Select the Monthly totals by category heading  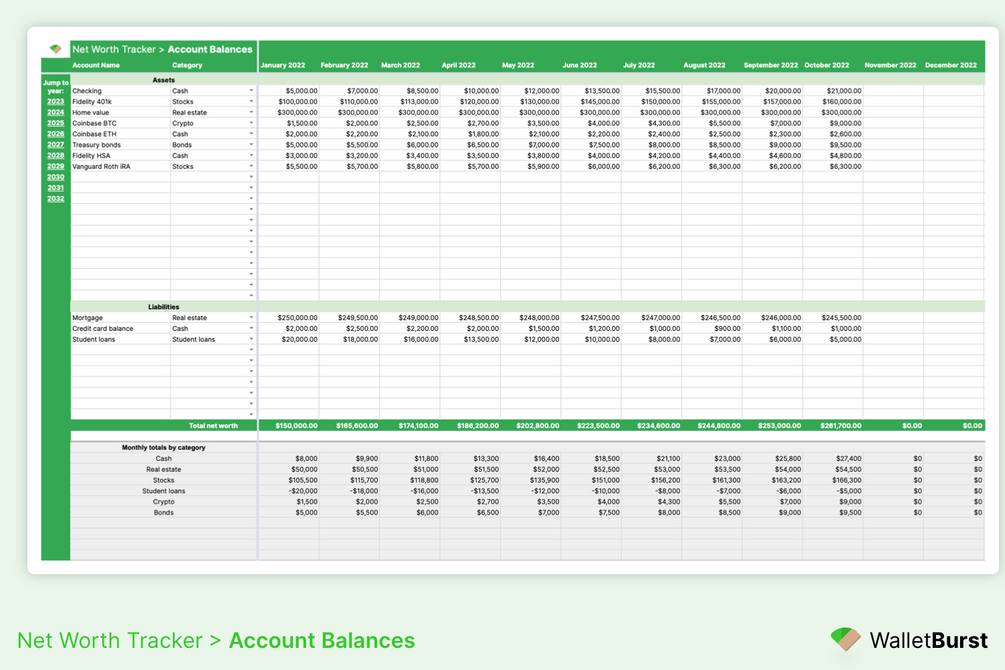(x=163, y=448)
